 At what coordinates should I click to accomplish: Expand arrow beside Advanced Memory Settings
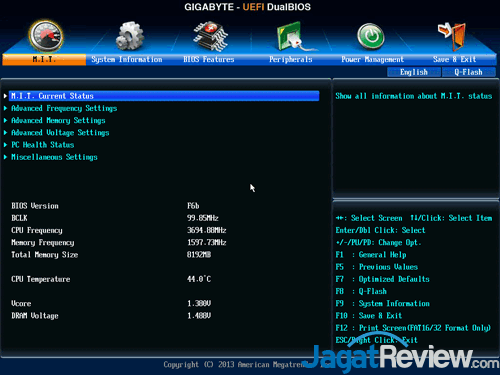pyautogui.click(x=5, y=120)
